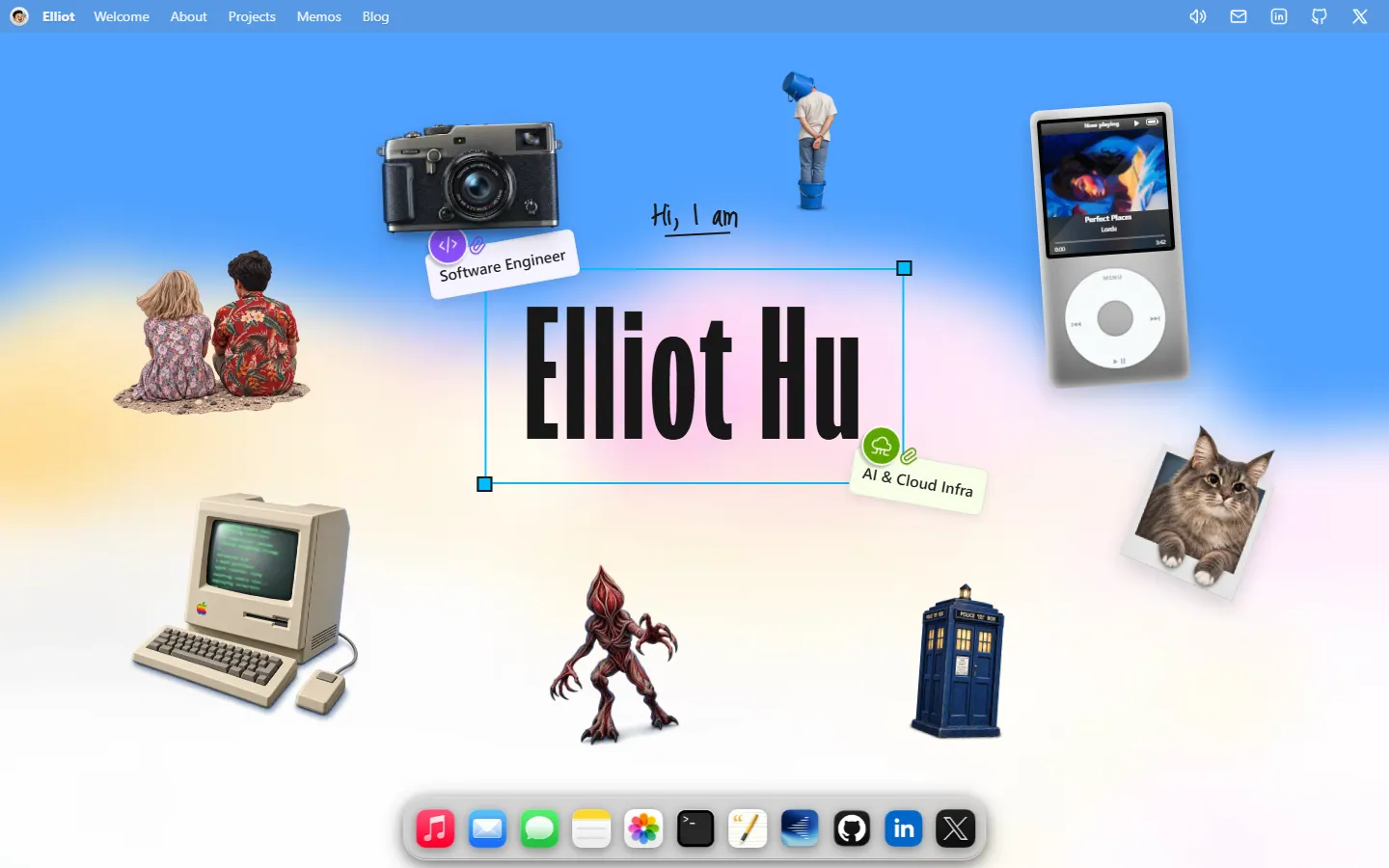Click the top-right selection handle of name box
The height and width of the screenshot is (868, 1389).
click(904, 268)
